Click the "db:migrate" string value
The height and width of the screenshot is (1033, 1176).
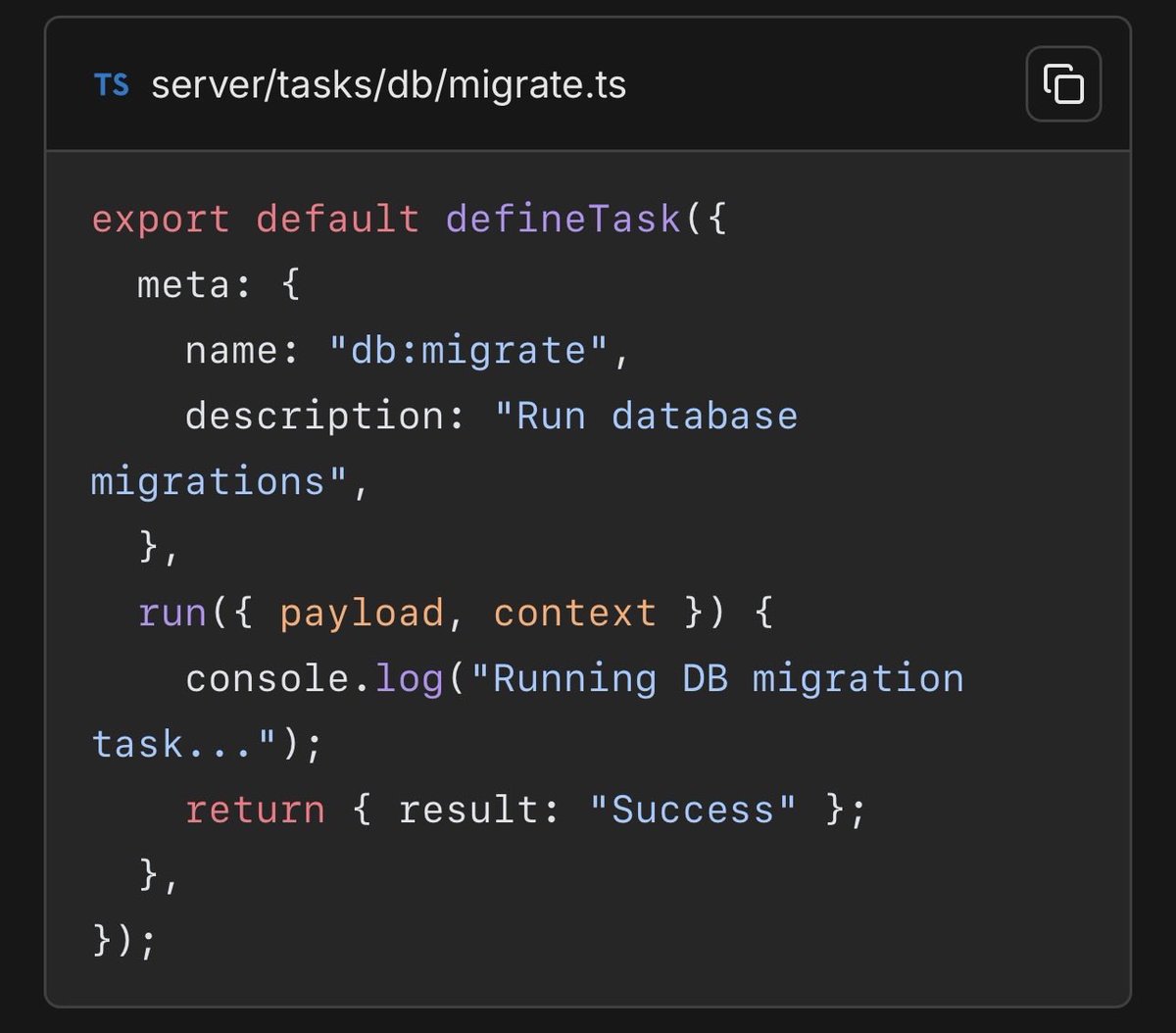(469, 350)
